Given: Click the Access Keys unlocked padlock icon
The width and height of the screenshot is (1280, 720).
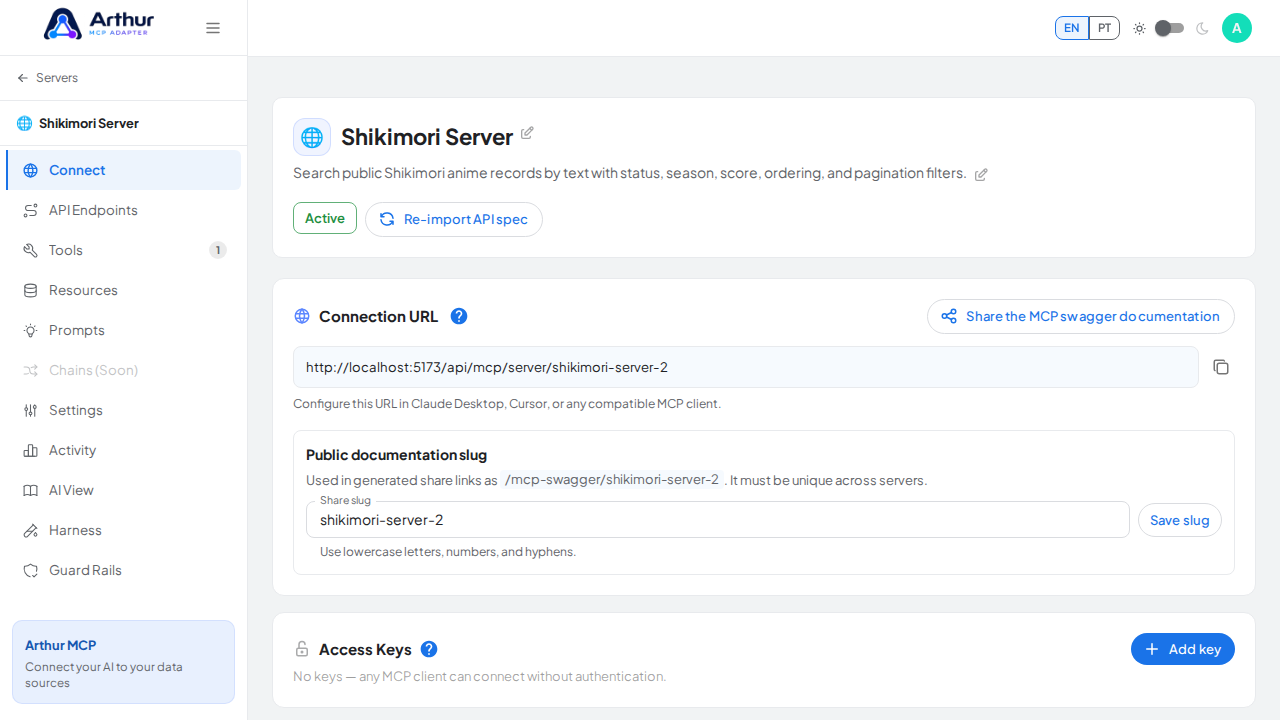Looking at the screenshot, I should [302, 649].
